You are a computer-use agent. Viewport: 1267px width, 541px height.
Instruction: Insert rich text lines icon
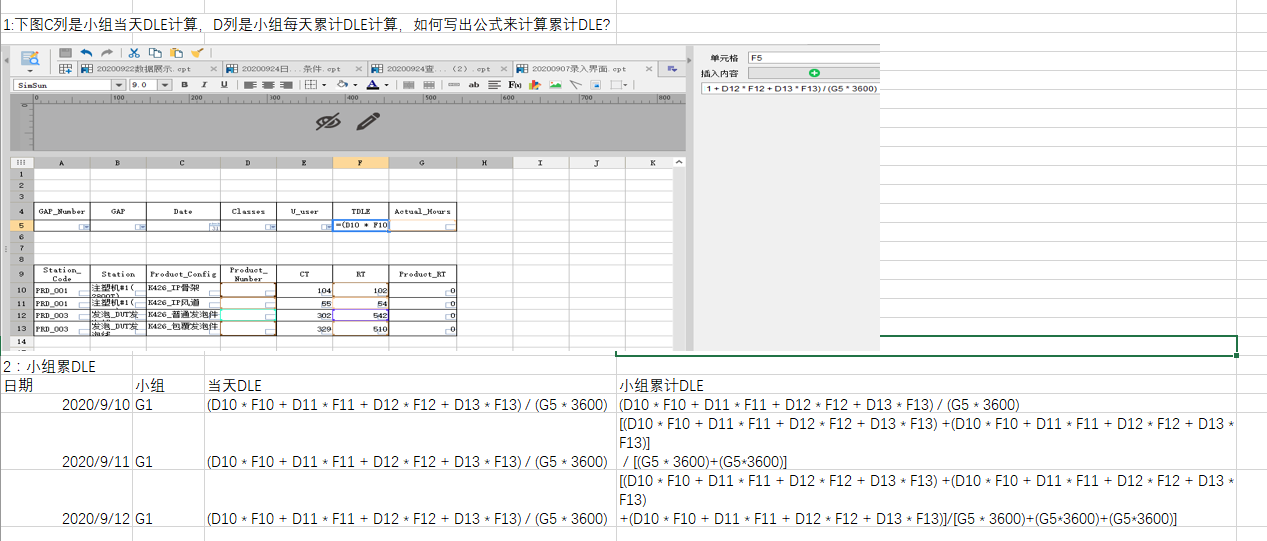pyautogui.click(x=494, y=85)
